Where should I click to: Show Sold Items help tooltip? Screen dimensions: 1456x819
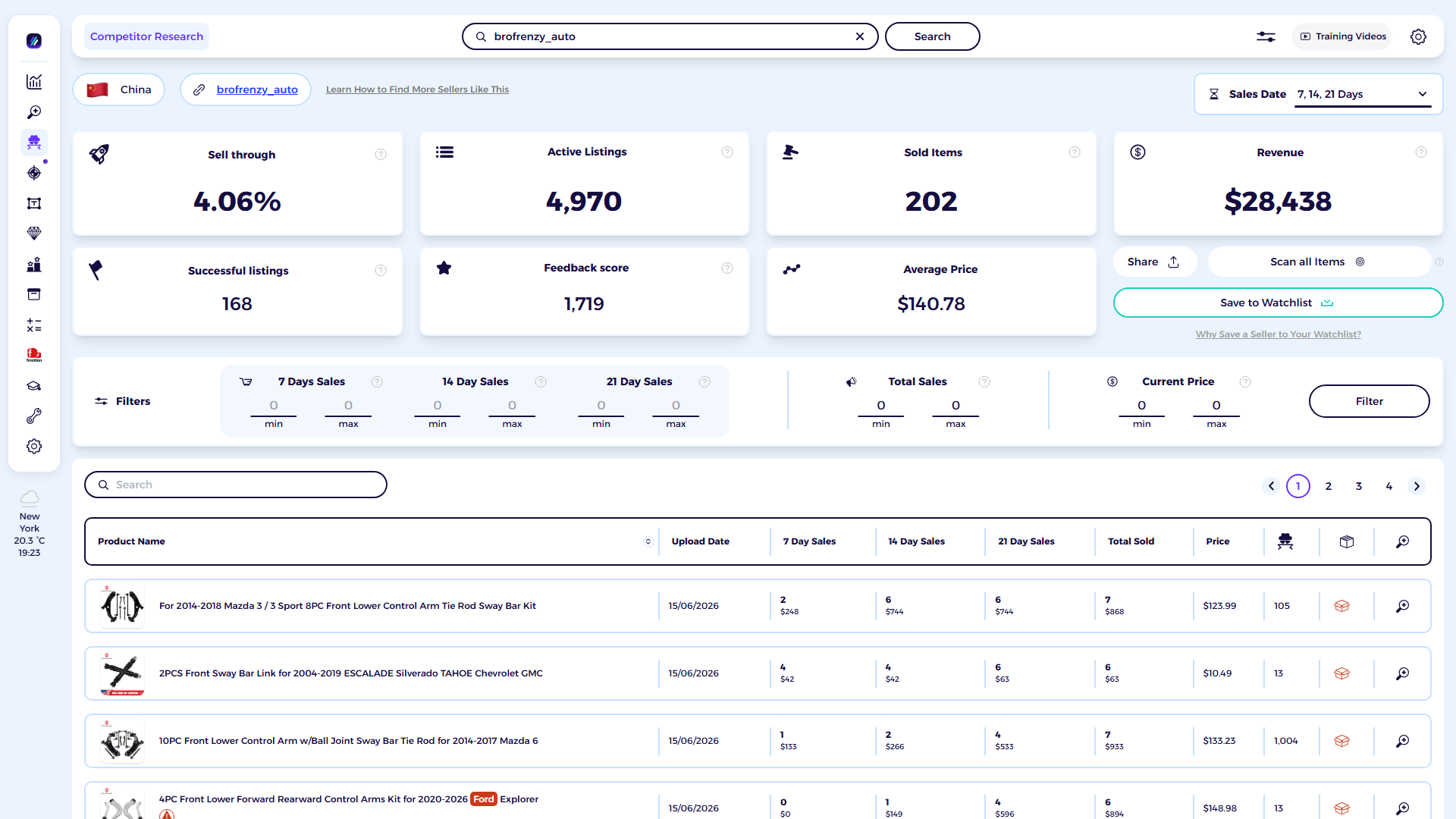click(x=1075, y=152)
